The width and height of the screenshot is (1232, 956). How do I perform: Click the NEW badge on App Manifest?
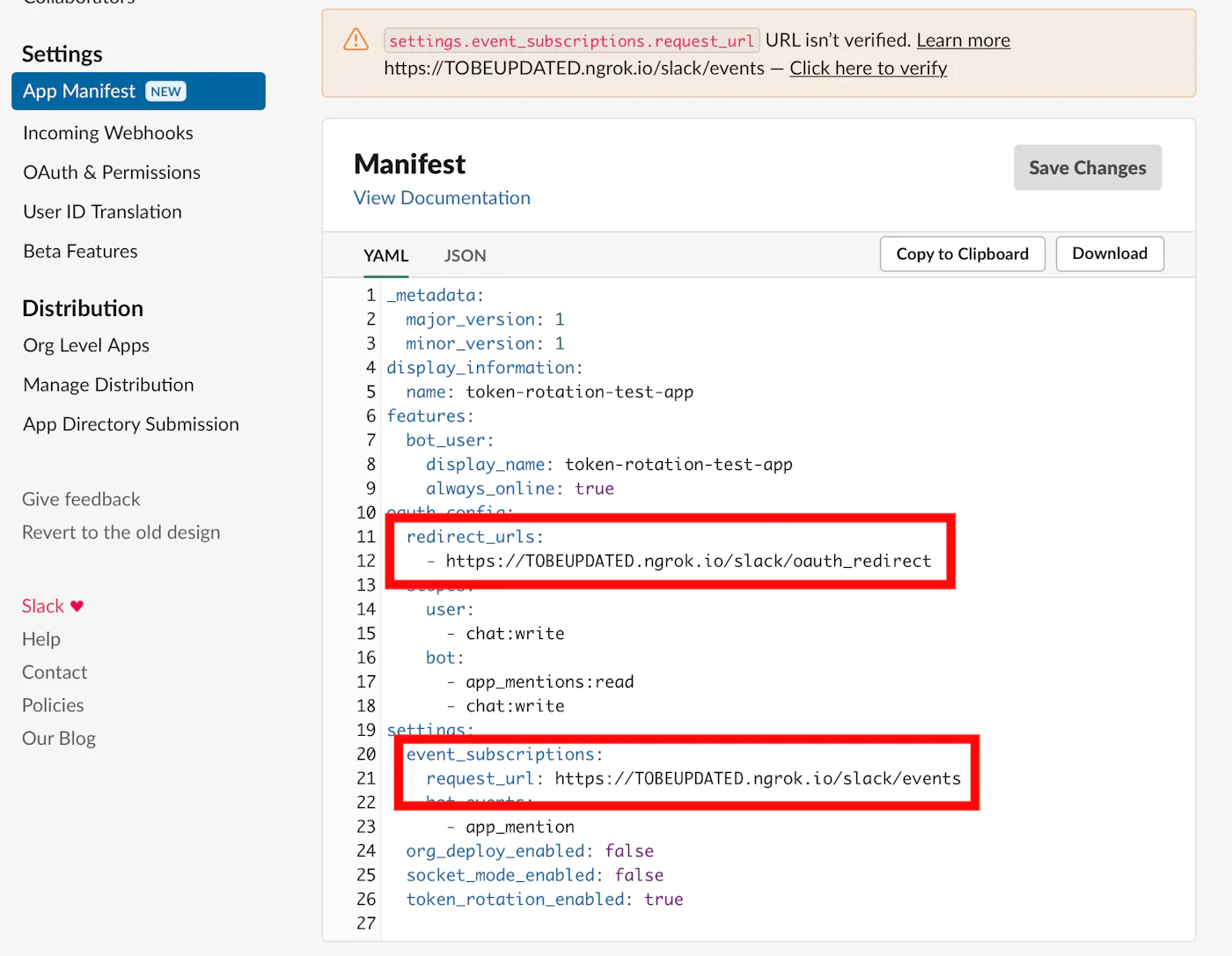(x=165, y=92)
